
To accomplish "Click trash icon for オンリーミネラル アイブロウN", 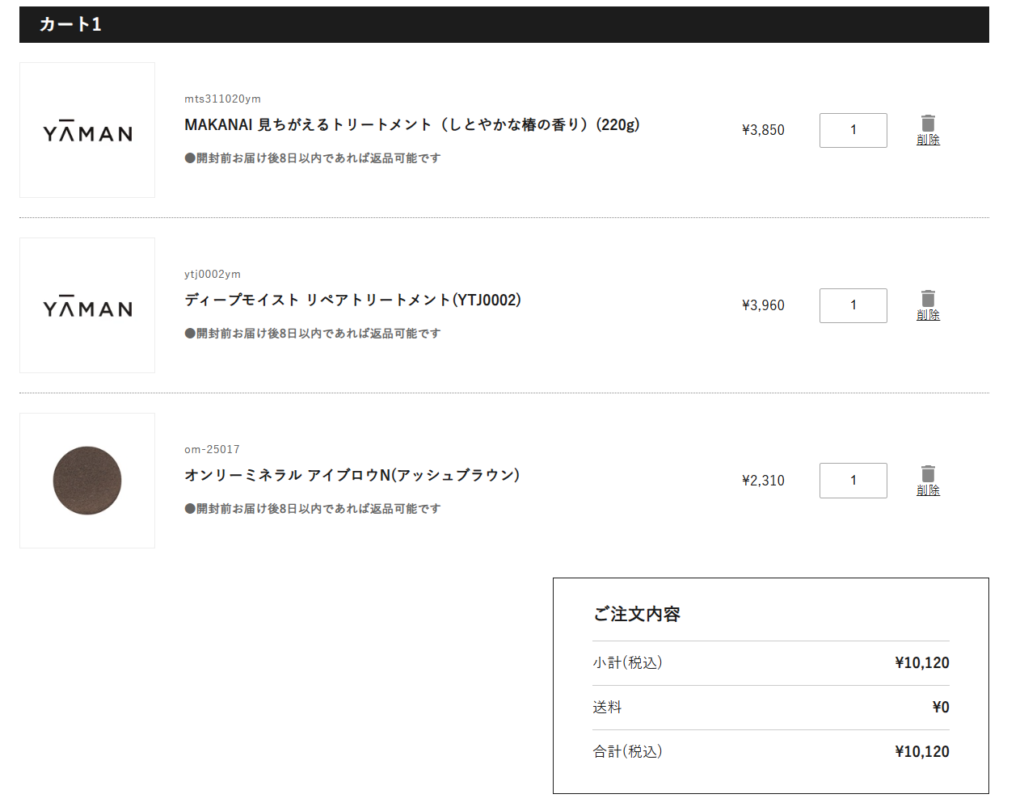I will pyautogui.click(x=927, y=473).
